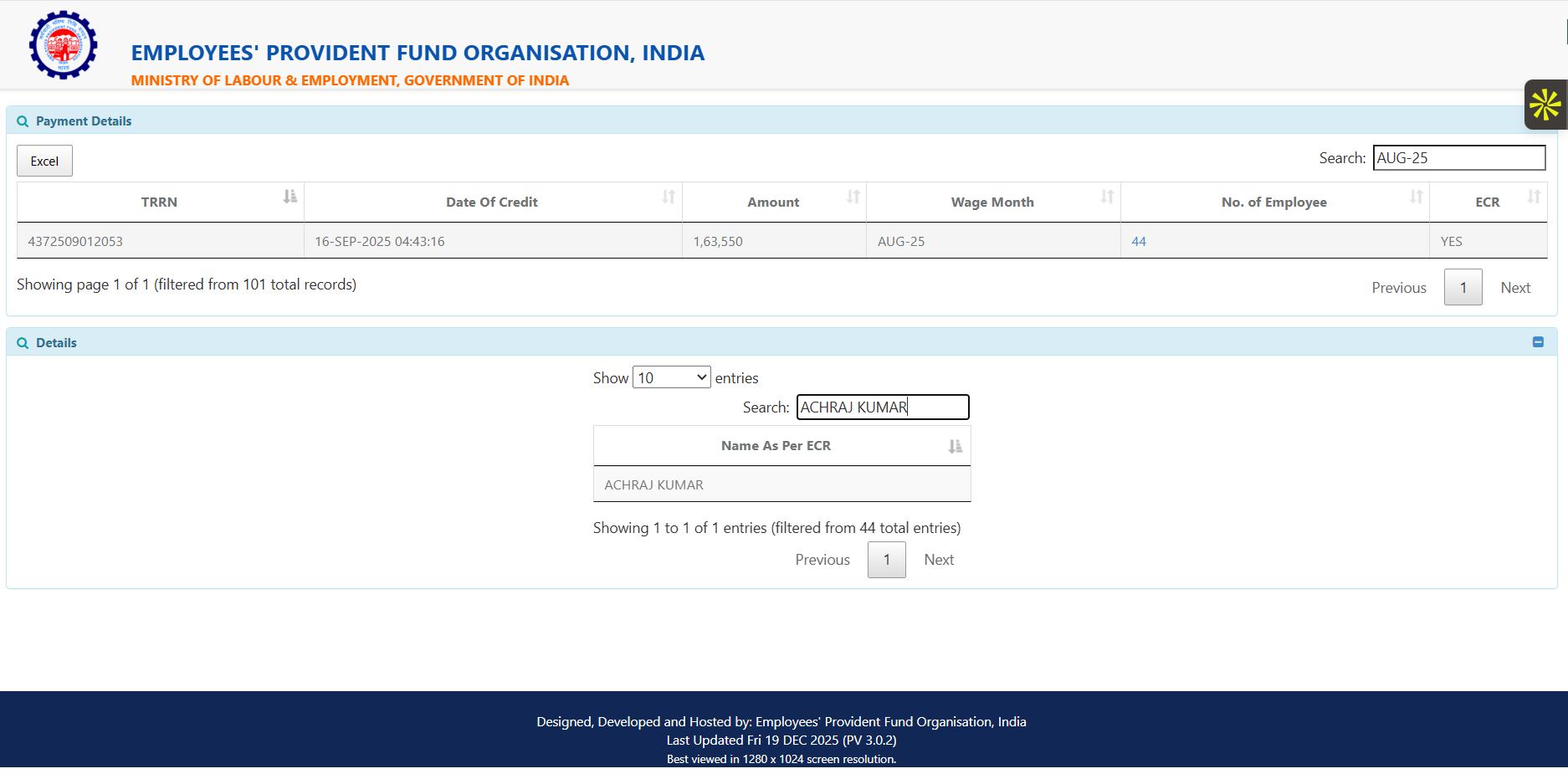The height and width of the screenshot is (779, 1568).
Task: Go to Previous page in Payment Details
Action: pyautogui.click(x=1399, y=288)
